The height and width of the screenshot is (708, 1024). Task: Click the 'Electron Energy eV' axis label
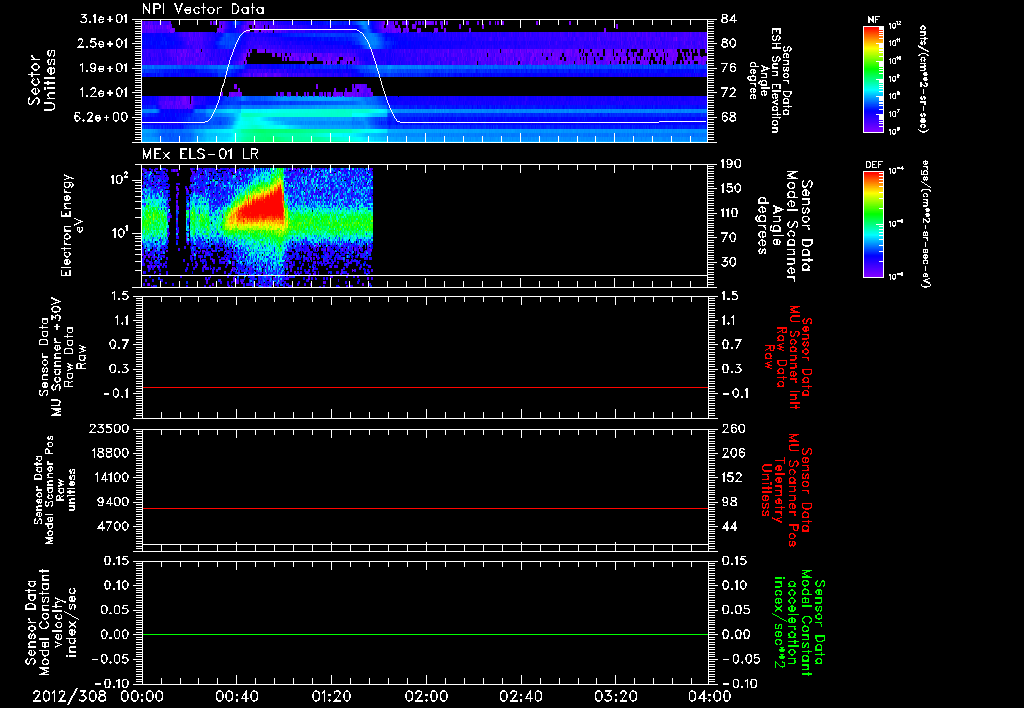click(72, 225)
